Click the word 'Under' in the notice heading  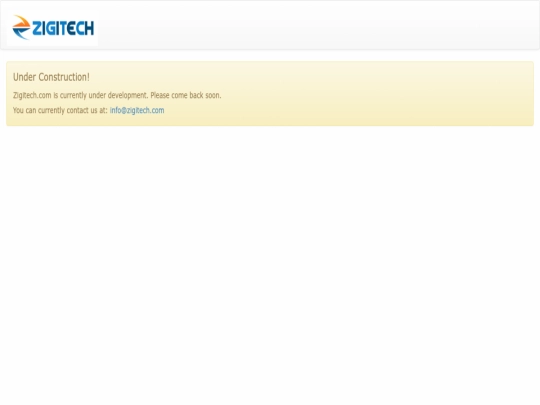coord(24,77)
